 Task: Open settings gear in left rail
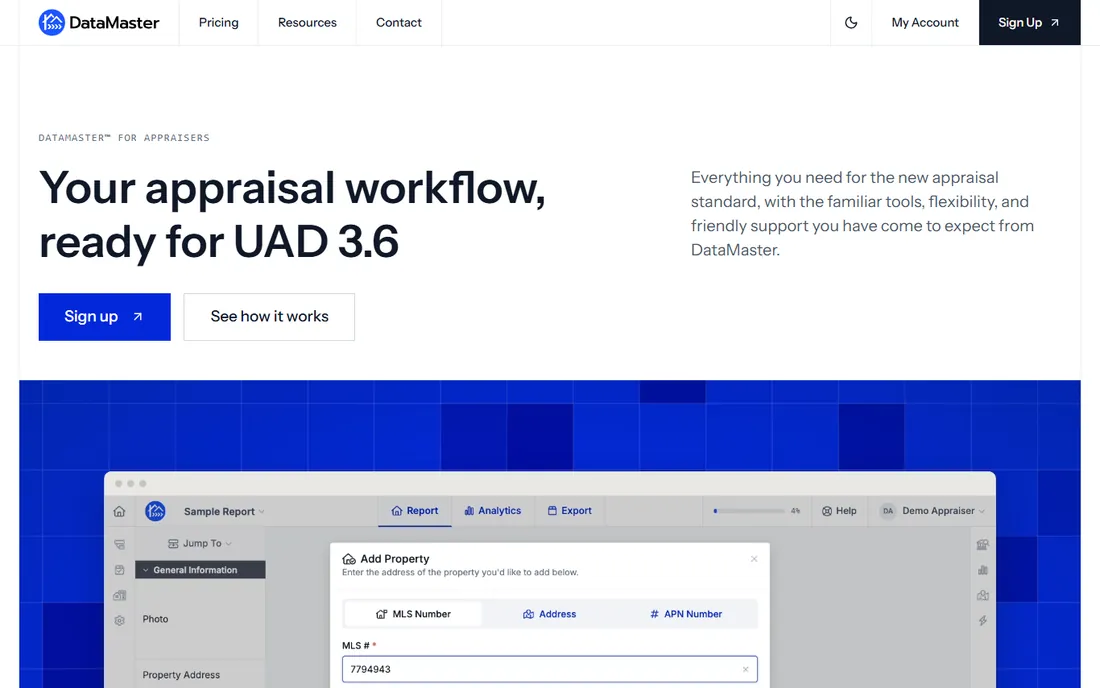click(x=119, y=621)
